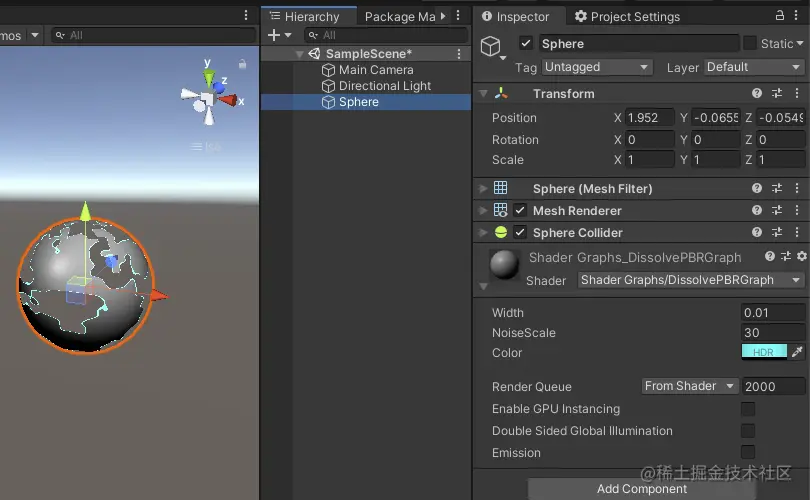Open the Transform presets icon
The image size is (810, 500).
(x=777, y=93)
